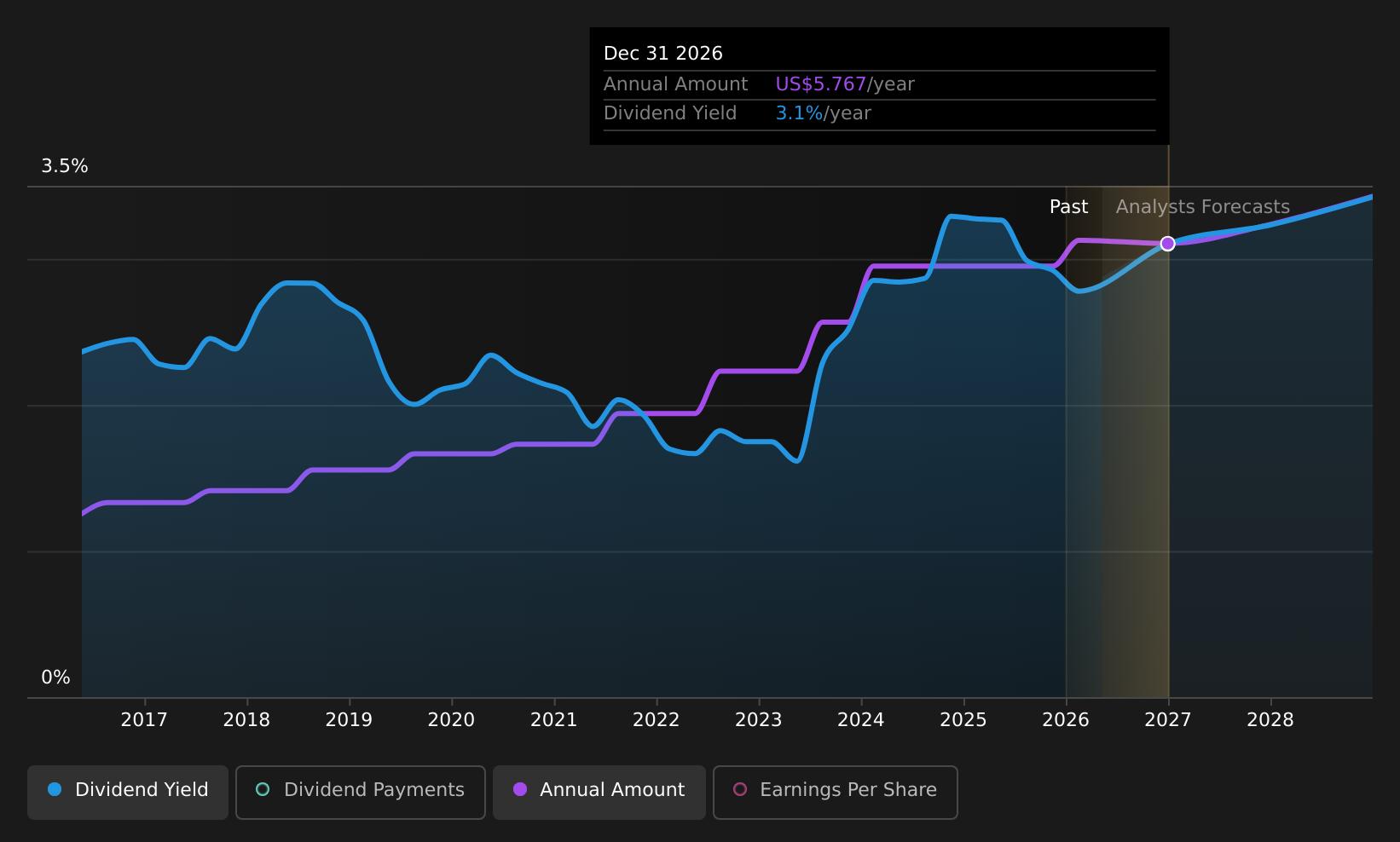Select the 2027 x-axis label
The image size is (1400, 842).
tap(1167, 720)
